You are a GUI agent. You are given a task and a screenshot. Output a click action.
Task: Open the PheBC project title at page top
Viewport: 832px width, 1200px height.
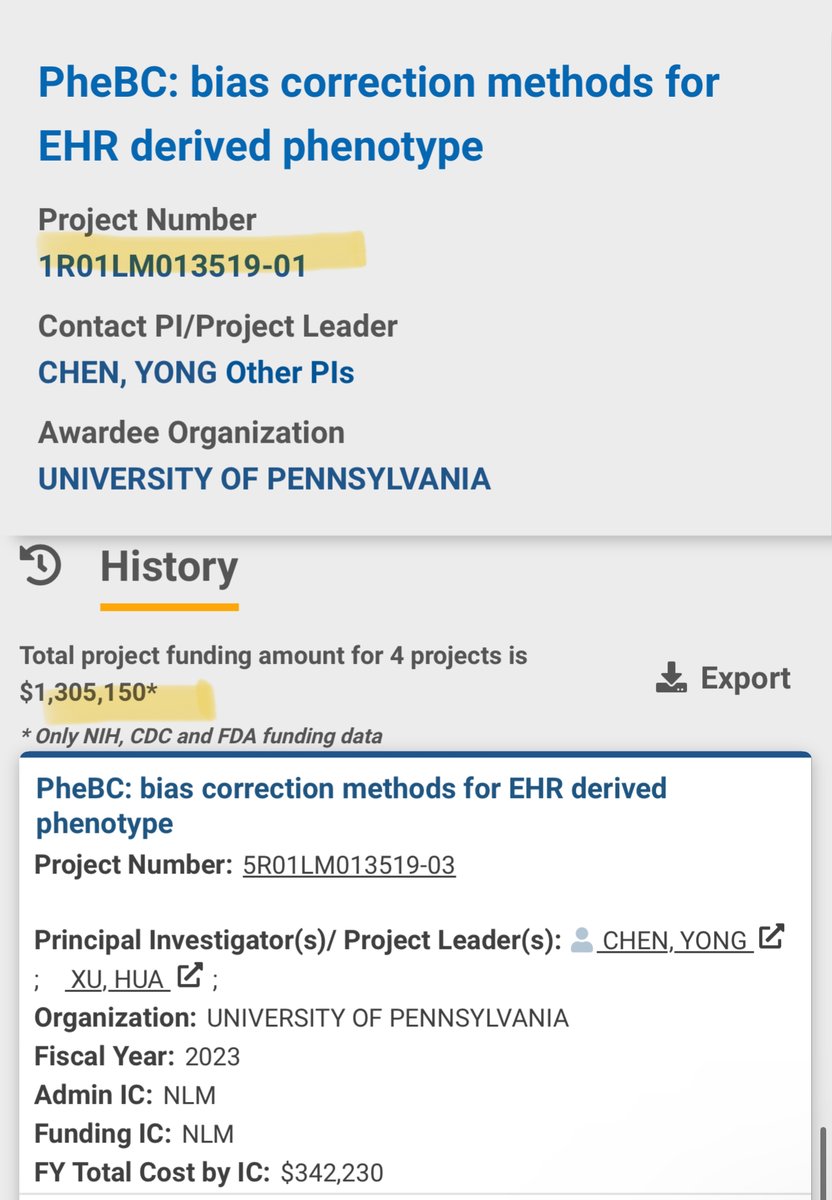tap(378, 114)
